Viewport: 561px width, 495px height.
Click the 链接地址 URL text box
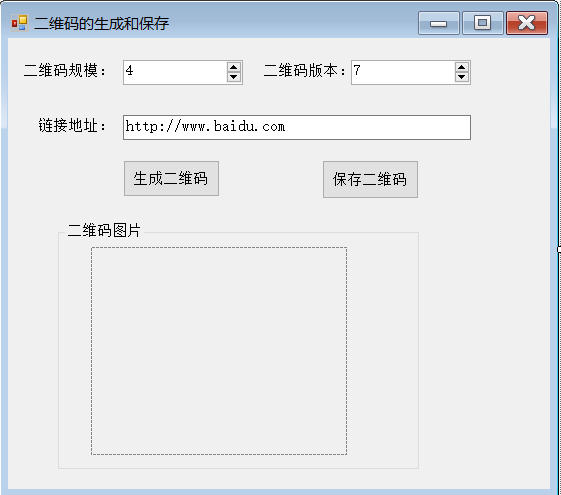pos(297,127)
